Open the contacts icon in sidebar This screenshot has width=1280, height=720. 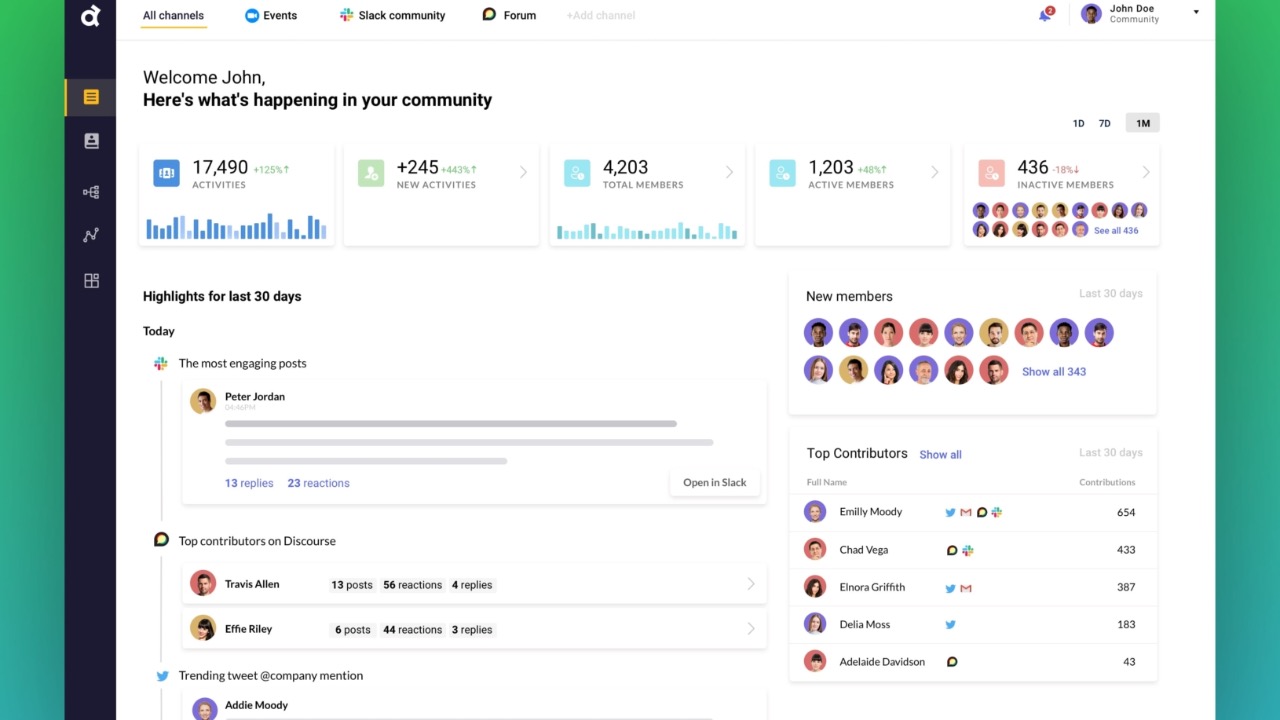pyautogui.click(x=91, y=141)
